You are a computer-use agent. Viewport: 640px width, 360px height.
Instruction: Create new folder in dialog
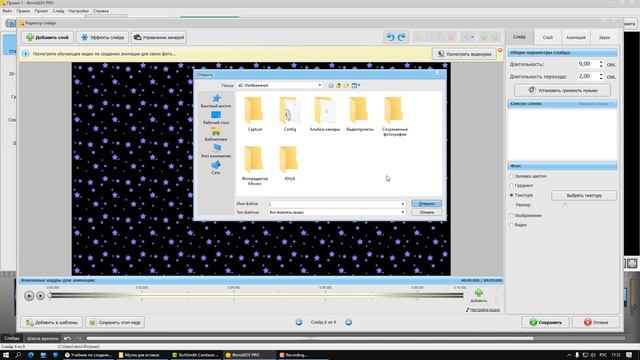[347, 85]
